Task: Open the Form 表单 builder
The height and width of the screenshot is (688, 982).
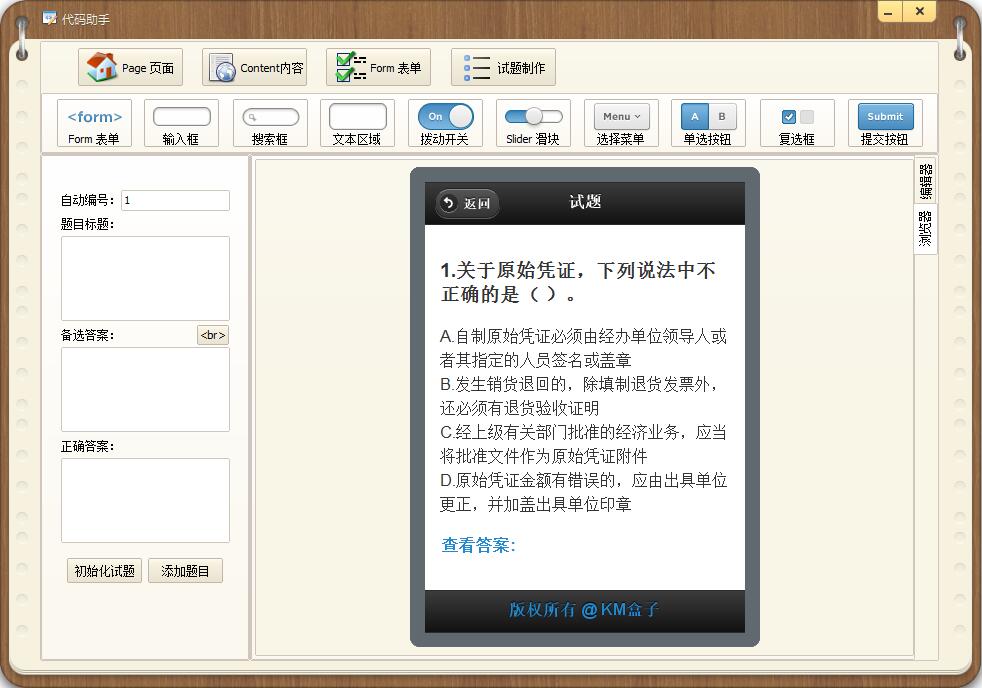Action: pyautogui.click(x=378, y=67)
